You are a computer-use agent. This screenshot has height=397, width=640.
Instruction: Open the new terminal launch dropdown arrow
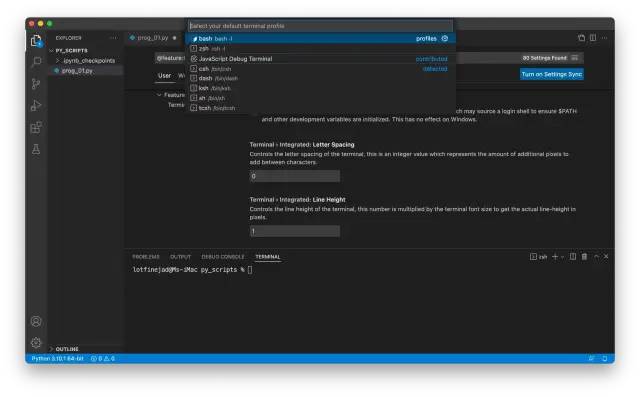[562, 257]
